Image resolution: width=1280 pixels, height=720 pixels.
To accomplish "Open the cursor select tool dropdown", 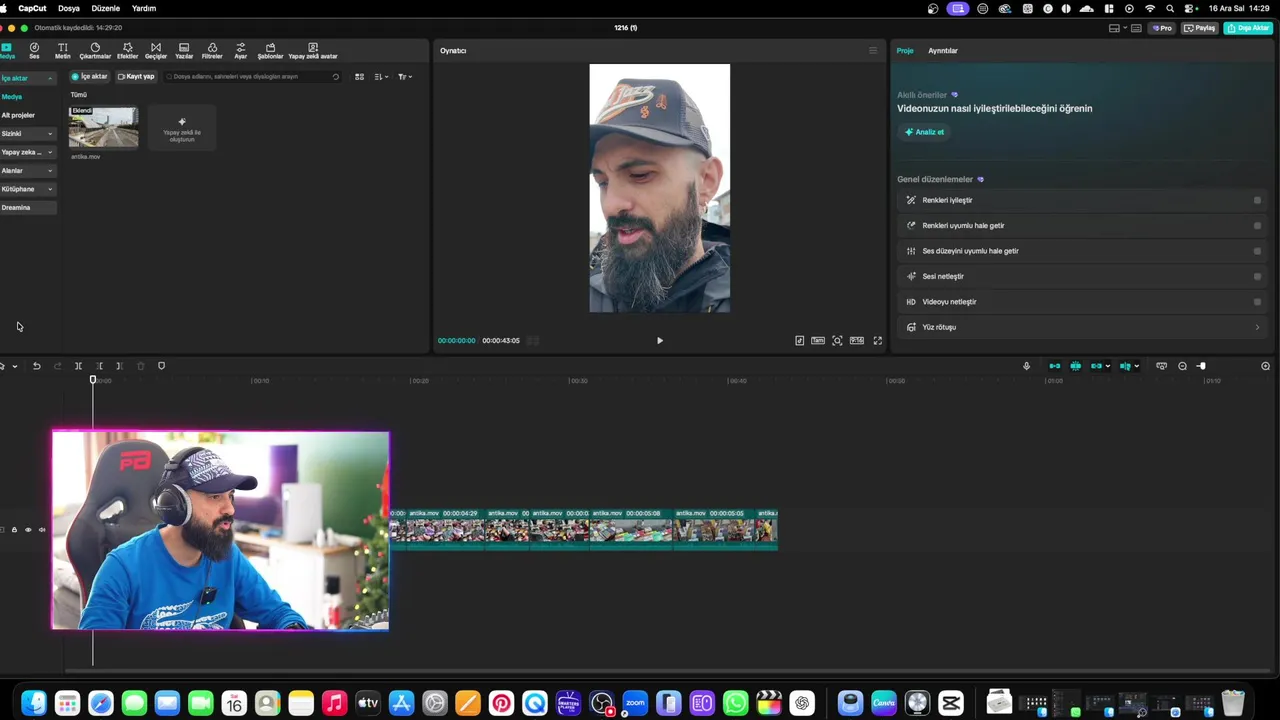I will (14, 366).
